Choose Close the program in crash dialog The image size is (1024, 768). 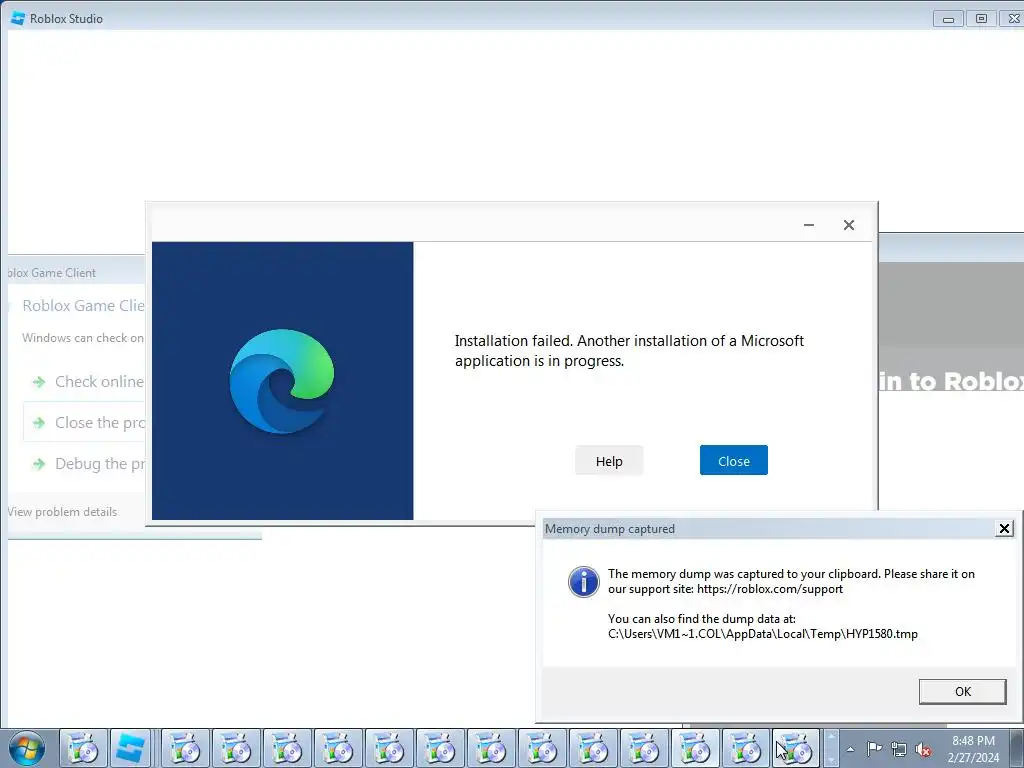pos(84,423)
